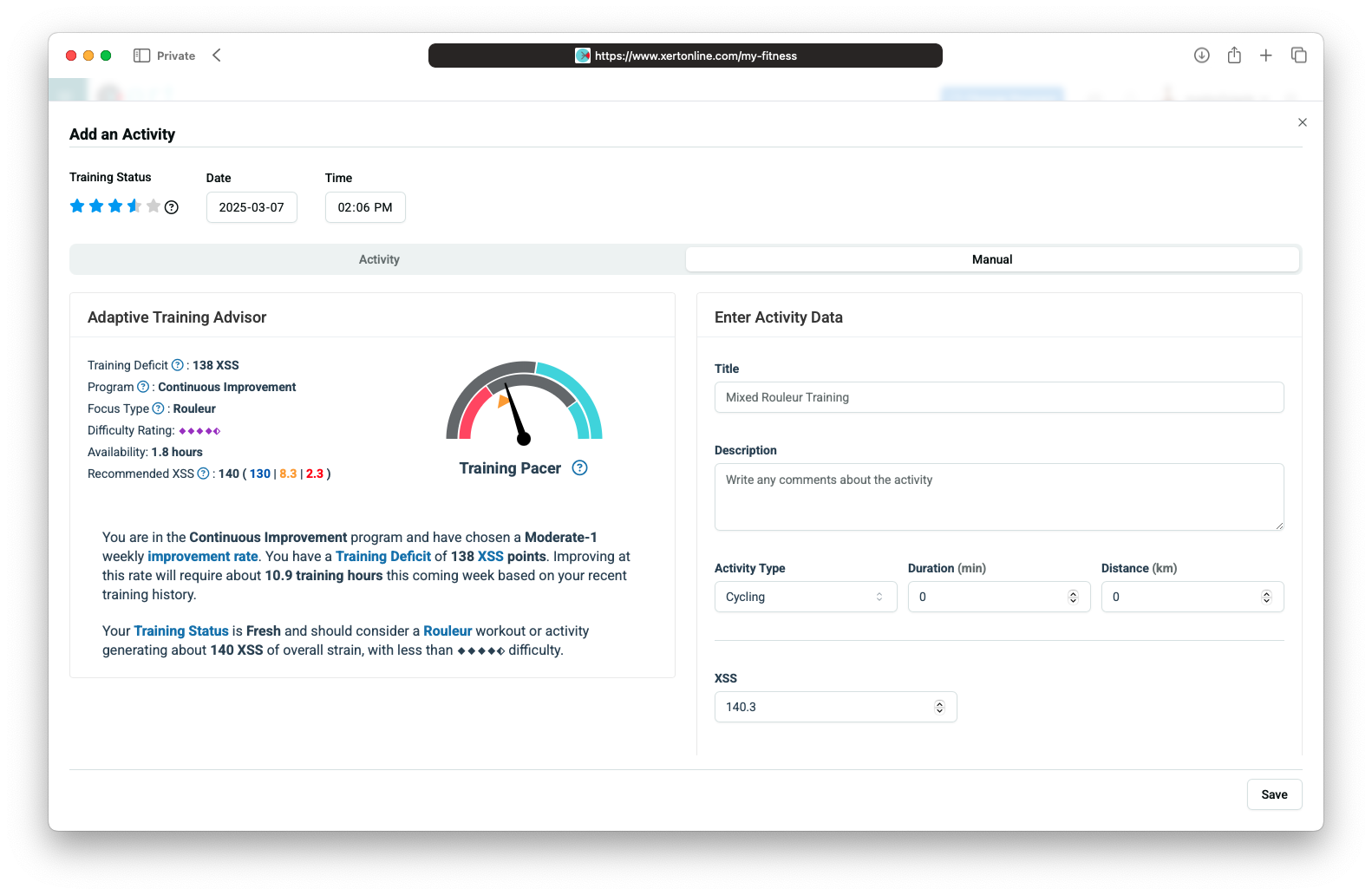
Task: Click the XSS value stepper arrows
Action: (x=939, y=707)
